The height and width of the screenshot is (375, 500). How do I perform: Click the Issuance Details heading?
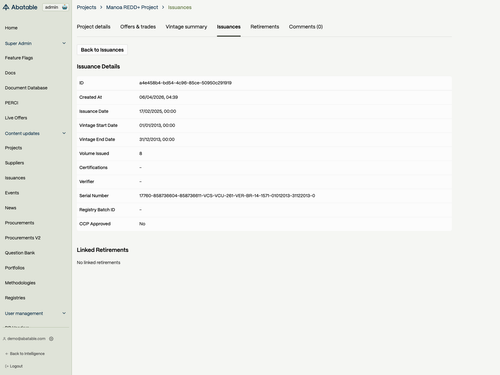point(98,67)
